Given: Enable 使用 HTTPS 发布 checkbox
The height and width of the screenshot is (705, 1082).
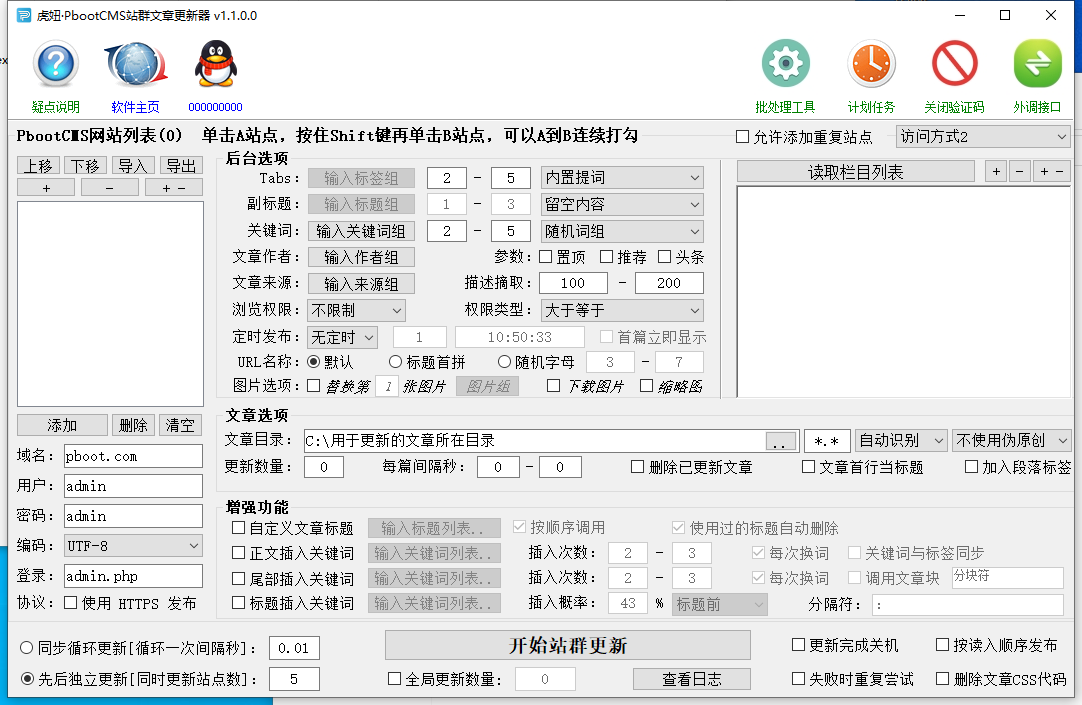Looking at the screenshot, I should (x=70, y=603).
